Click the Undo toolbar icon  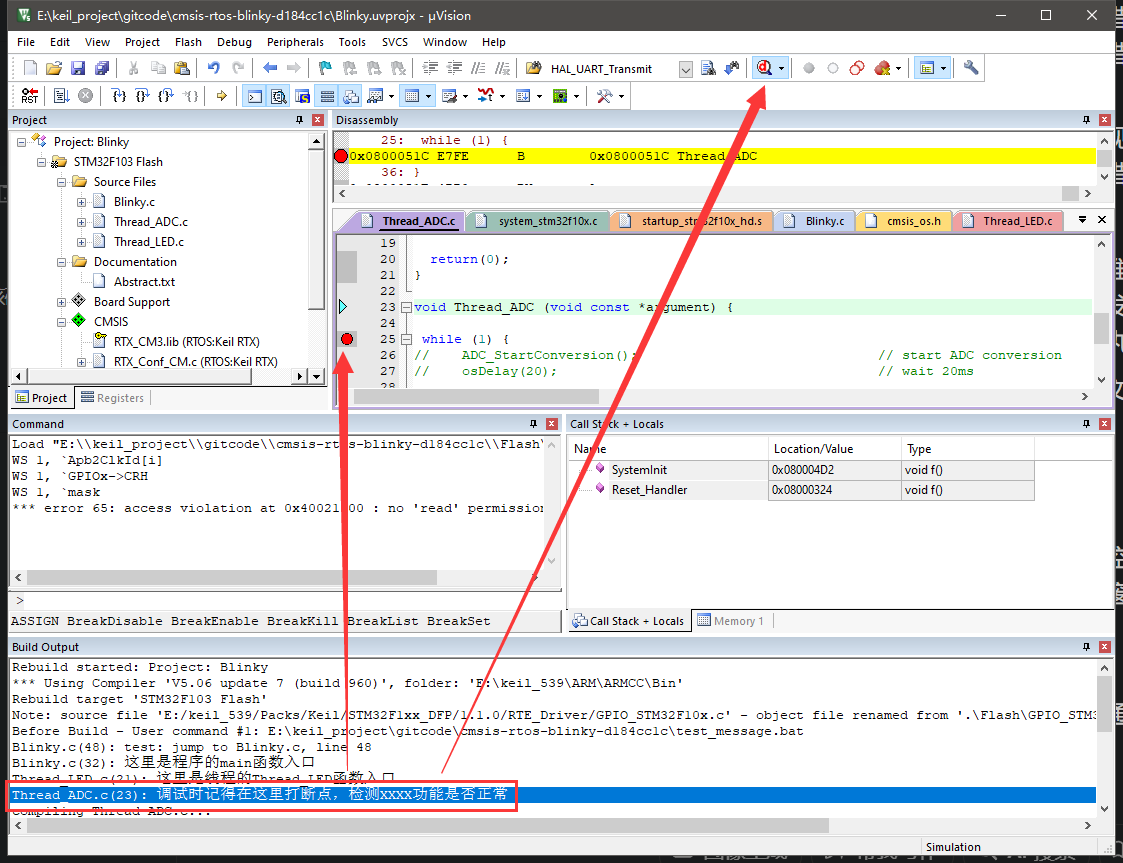tap(213, 68)
